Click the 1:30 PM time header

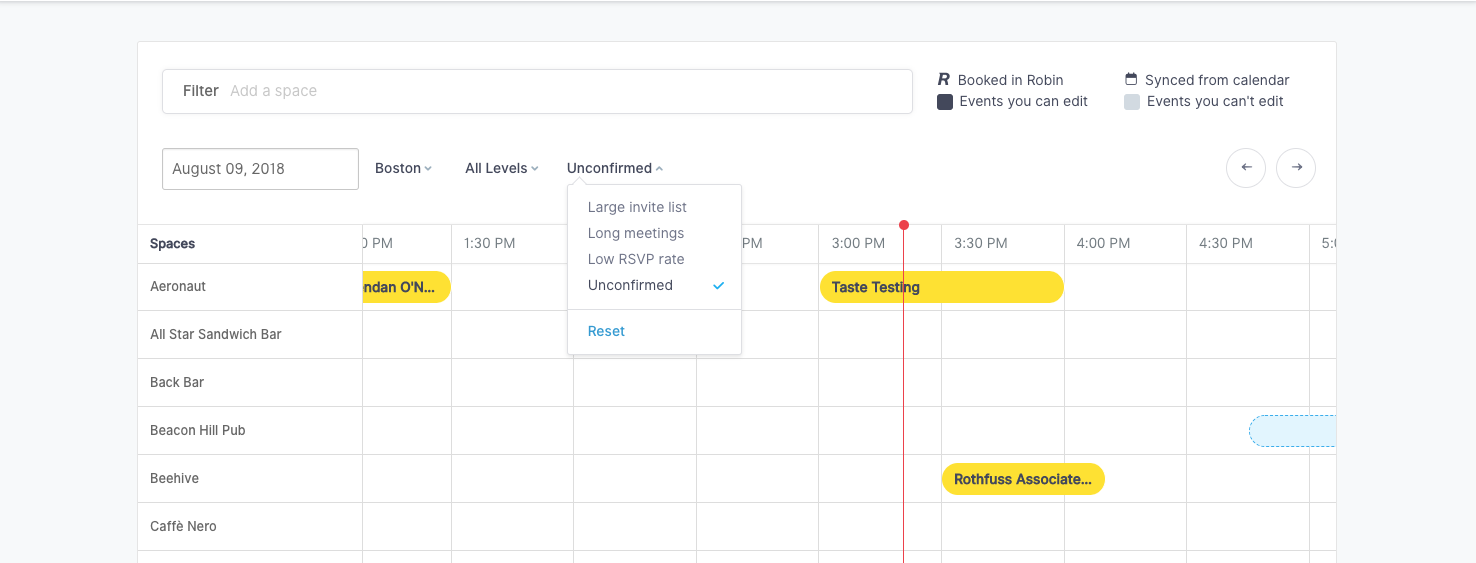[490, 243]
